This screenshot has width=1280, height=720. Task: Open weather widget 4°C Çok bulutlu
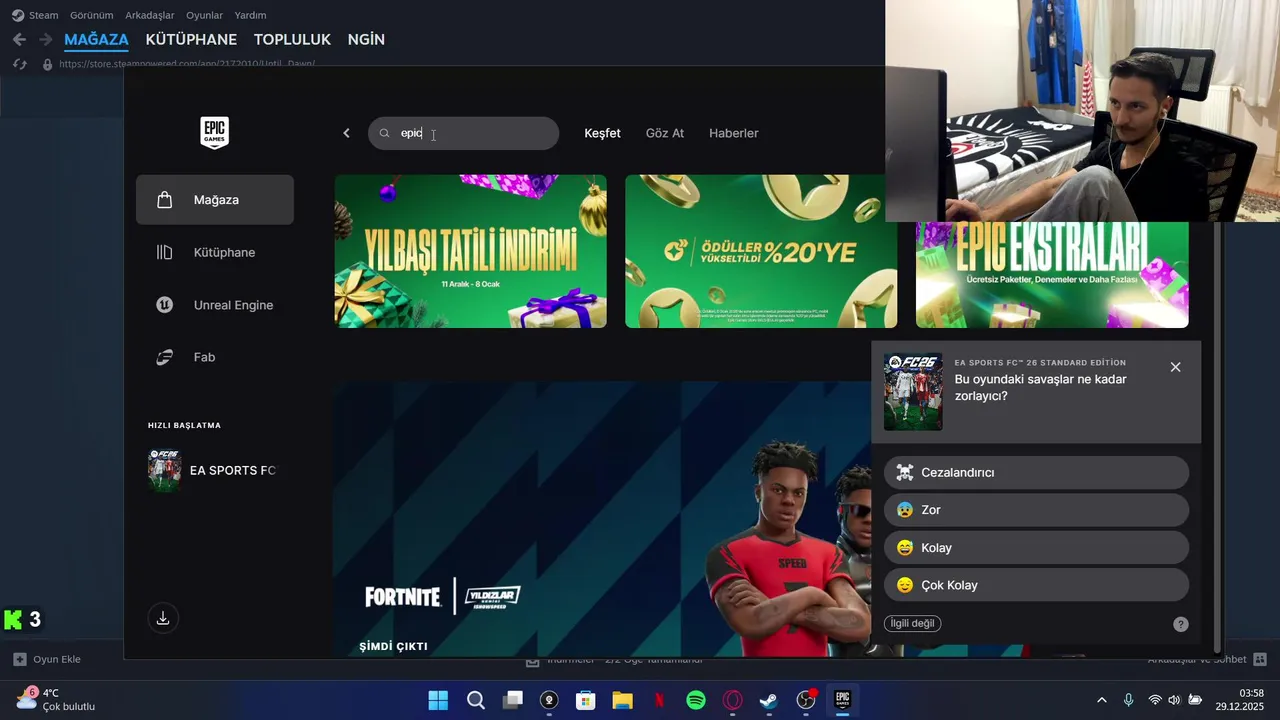tap(56, 699)
